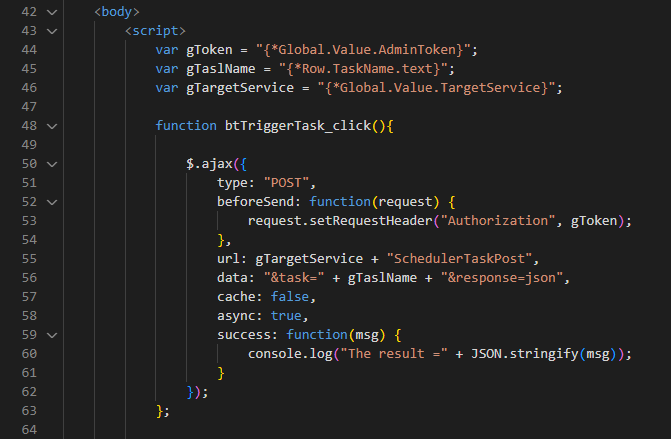Click the "&task=" string

pyautogui.click(x=294, y=278)
